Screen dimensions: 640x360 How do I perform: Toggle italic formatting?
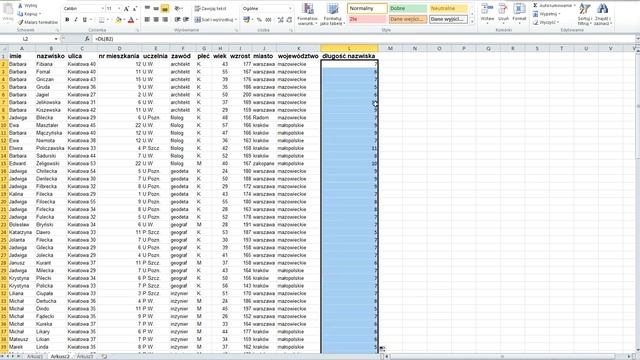click(x=76, y=20)
